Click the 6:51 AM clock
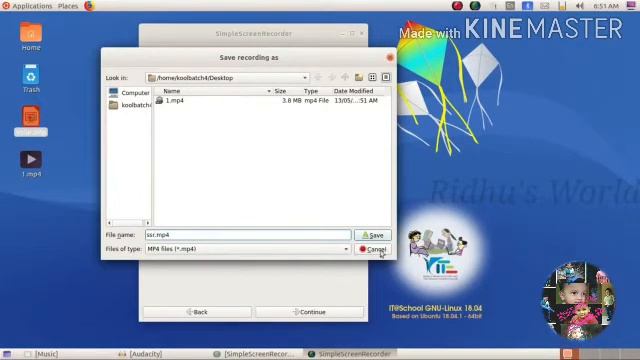Screen dimensions: 640x360 coord(606,6)
